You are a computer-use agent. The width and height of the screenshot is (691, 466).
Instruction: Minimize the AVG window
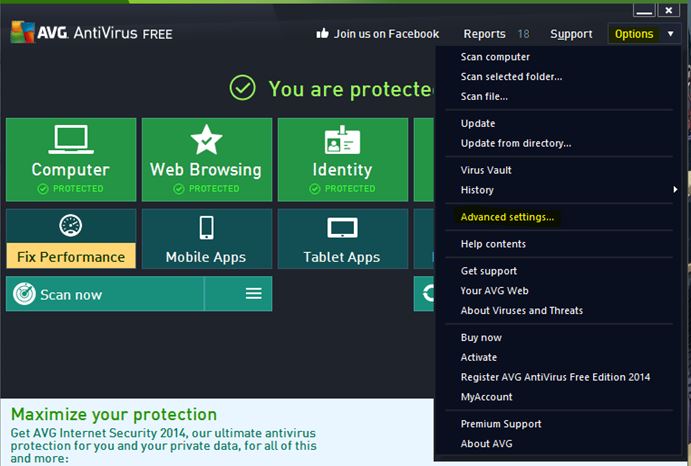644,10
